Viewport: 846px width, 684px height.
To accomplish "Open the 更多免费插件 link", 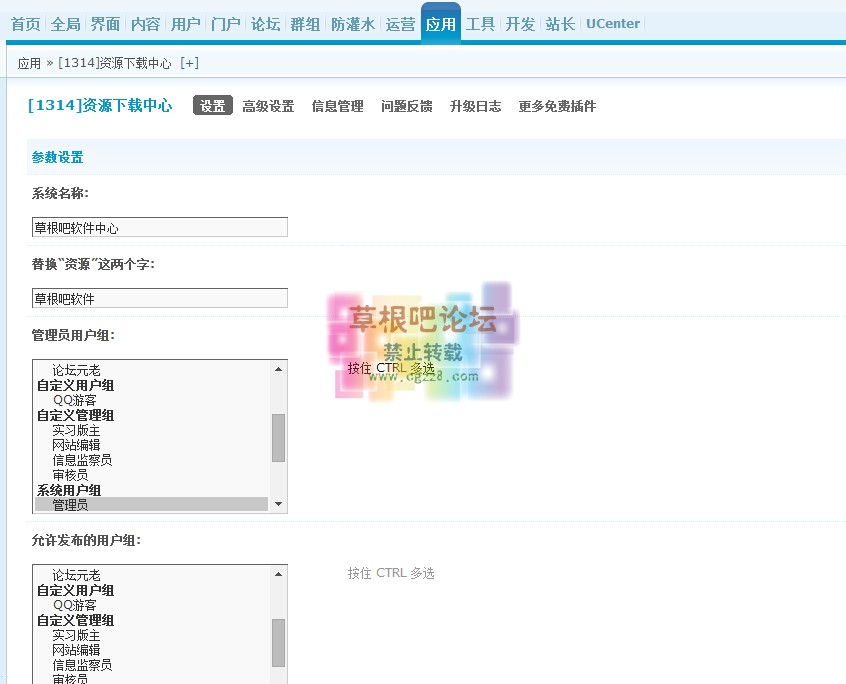I will [557, 106].
